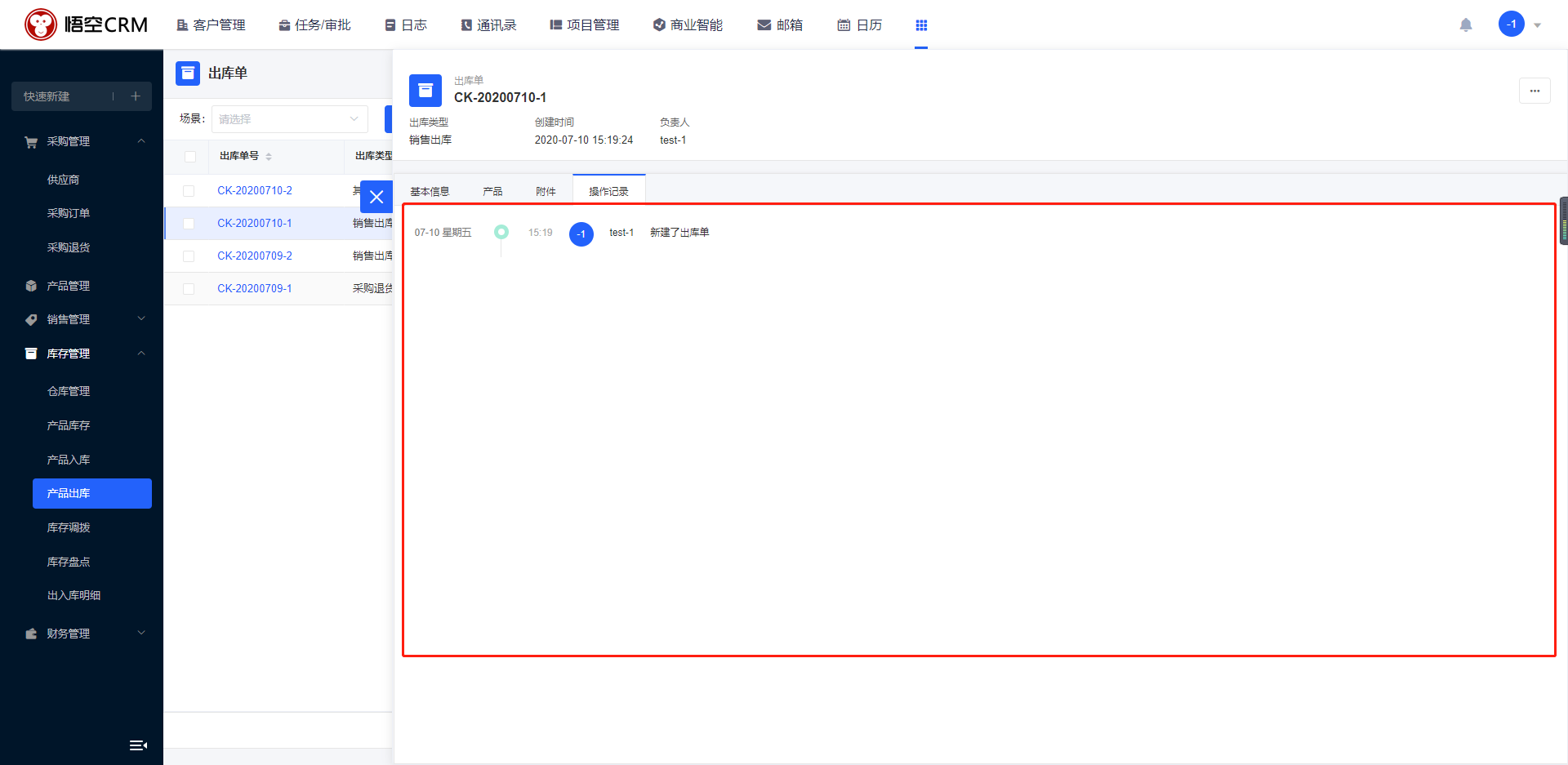Open 日历 in top navigation
Viewport: 1568px width, 765px height.
[x=860, y=25]
